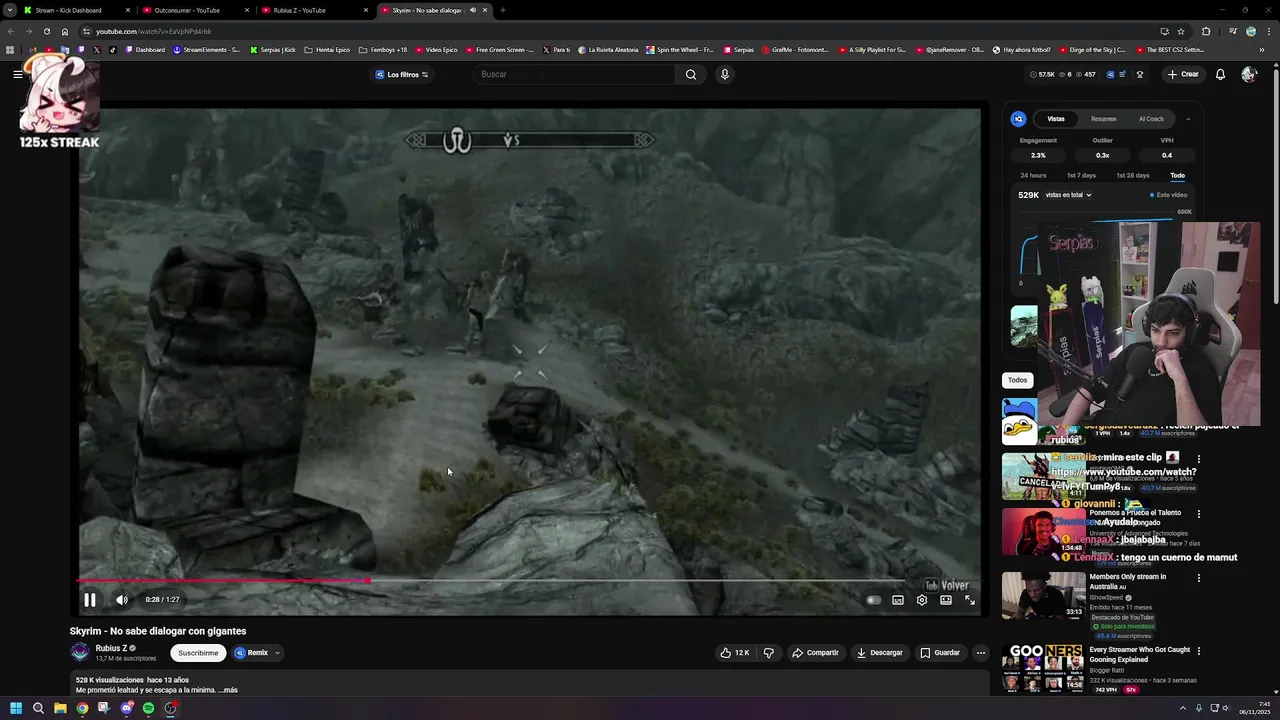Dislike the video

coord(769,653)
